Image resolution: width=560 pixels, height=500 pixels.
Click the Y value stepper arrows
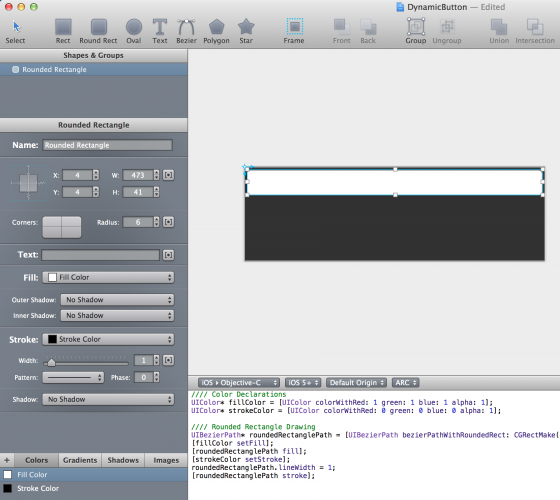coord(96,192)
